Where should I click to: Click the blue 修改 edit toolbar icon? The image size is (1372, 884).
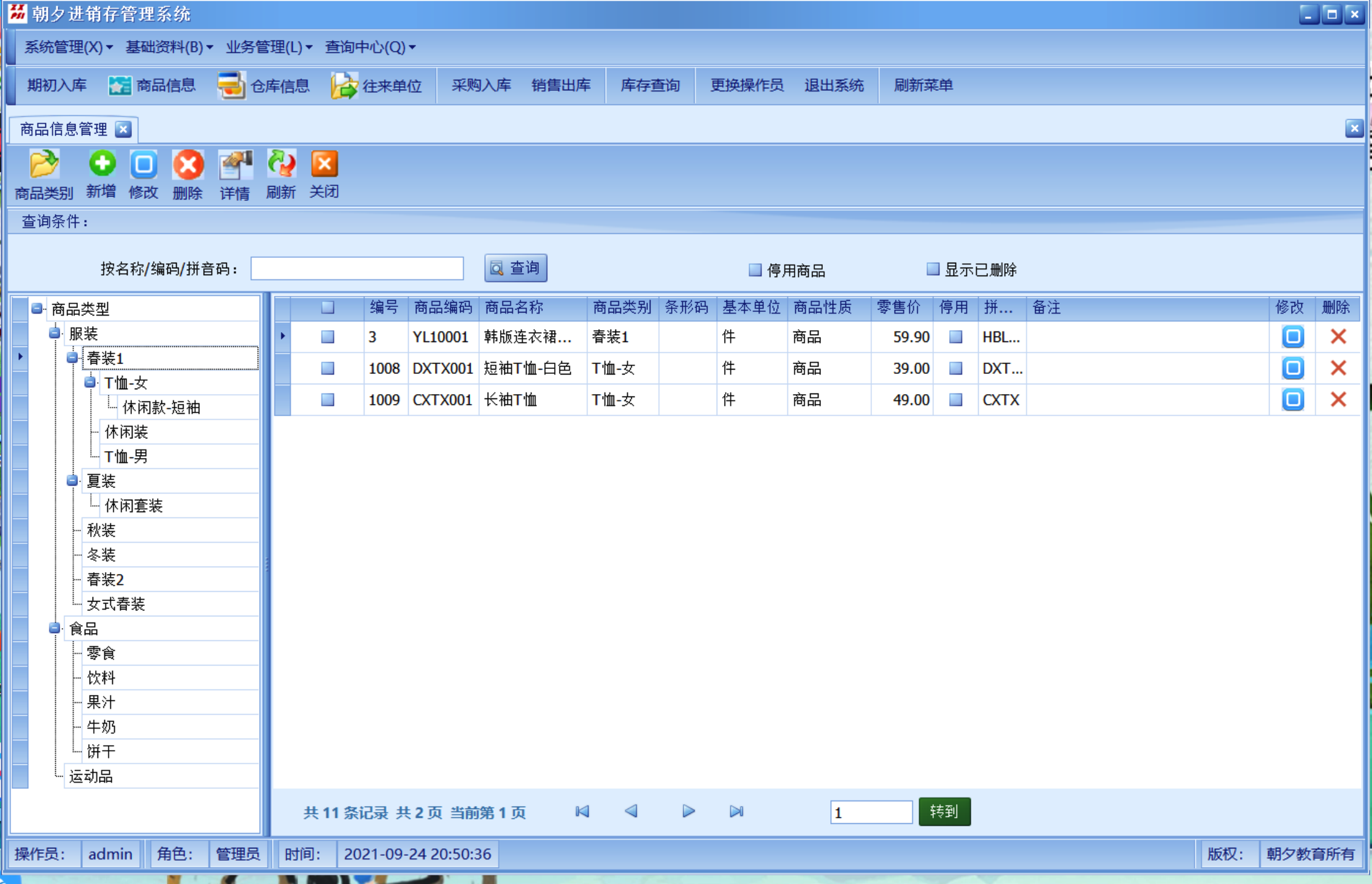coord(144,165)
